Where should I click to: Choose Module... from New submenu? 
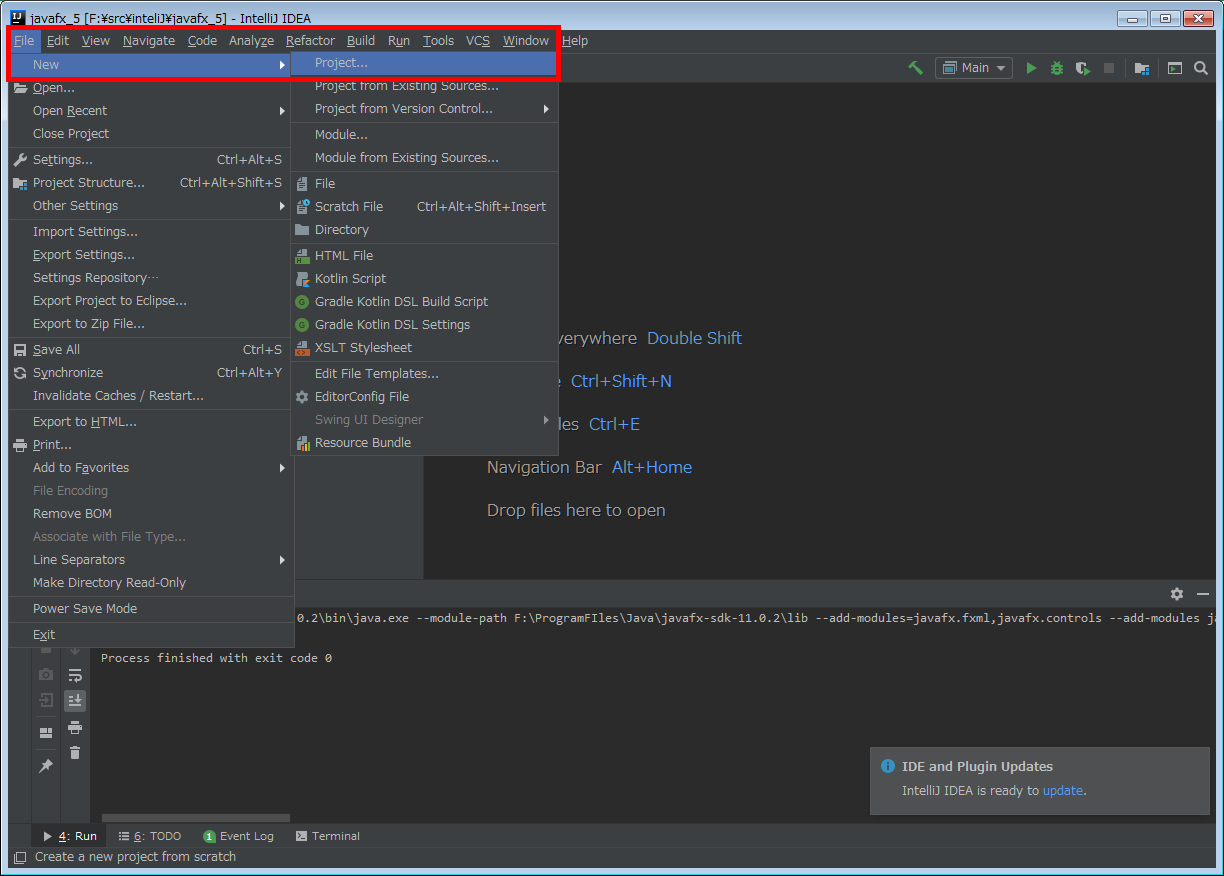[x=424, y=135]
